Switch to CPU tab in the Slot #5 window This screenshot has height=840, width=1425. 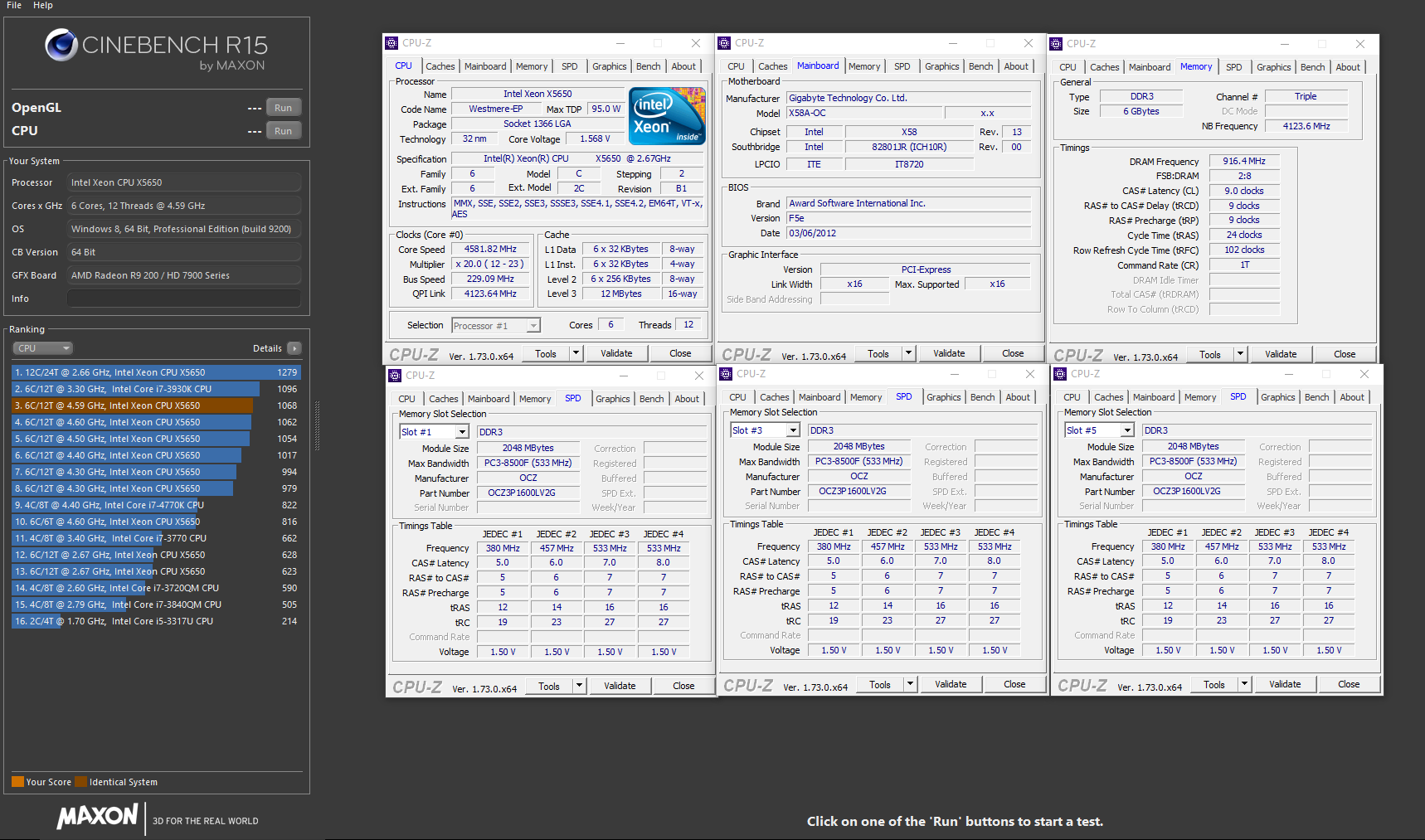click(1072, 397)
